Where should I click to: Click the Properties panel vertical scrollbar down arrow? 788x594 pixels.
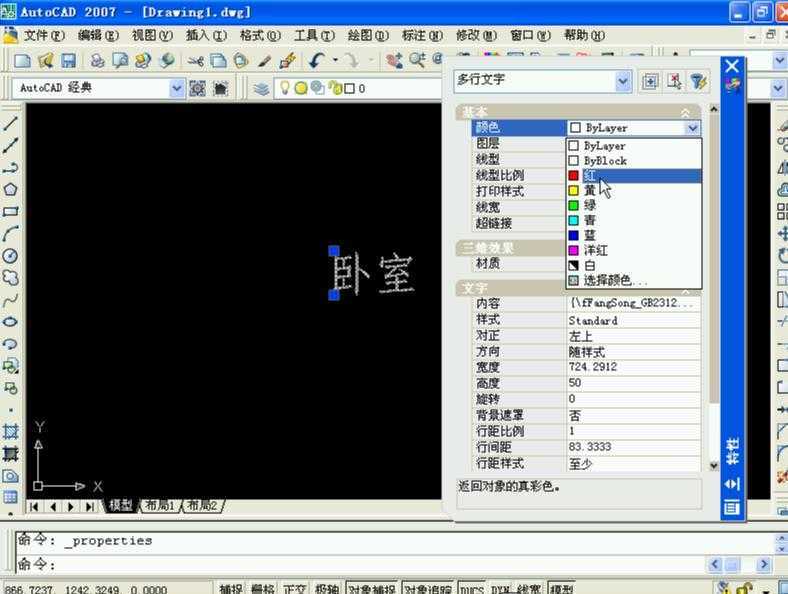click(714, 465)
